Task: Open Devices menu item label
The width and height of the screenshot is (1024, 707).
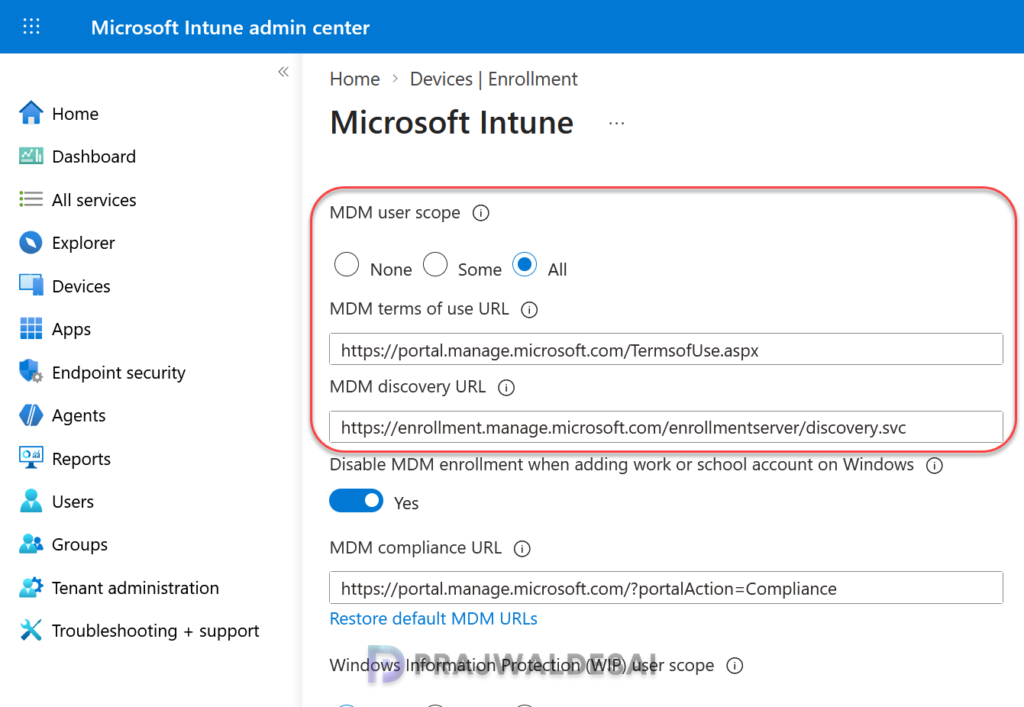Action: [81, 286]
